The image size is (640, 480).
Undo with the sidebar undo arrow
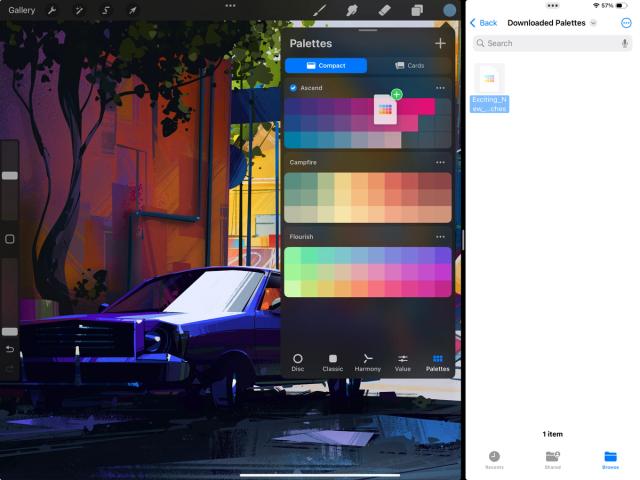(x=10, y=349)
